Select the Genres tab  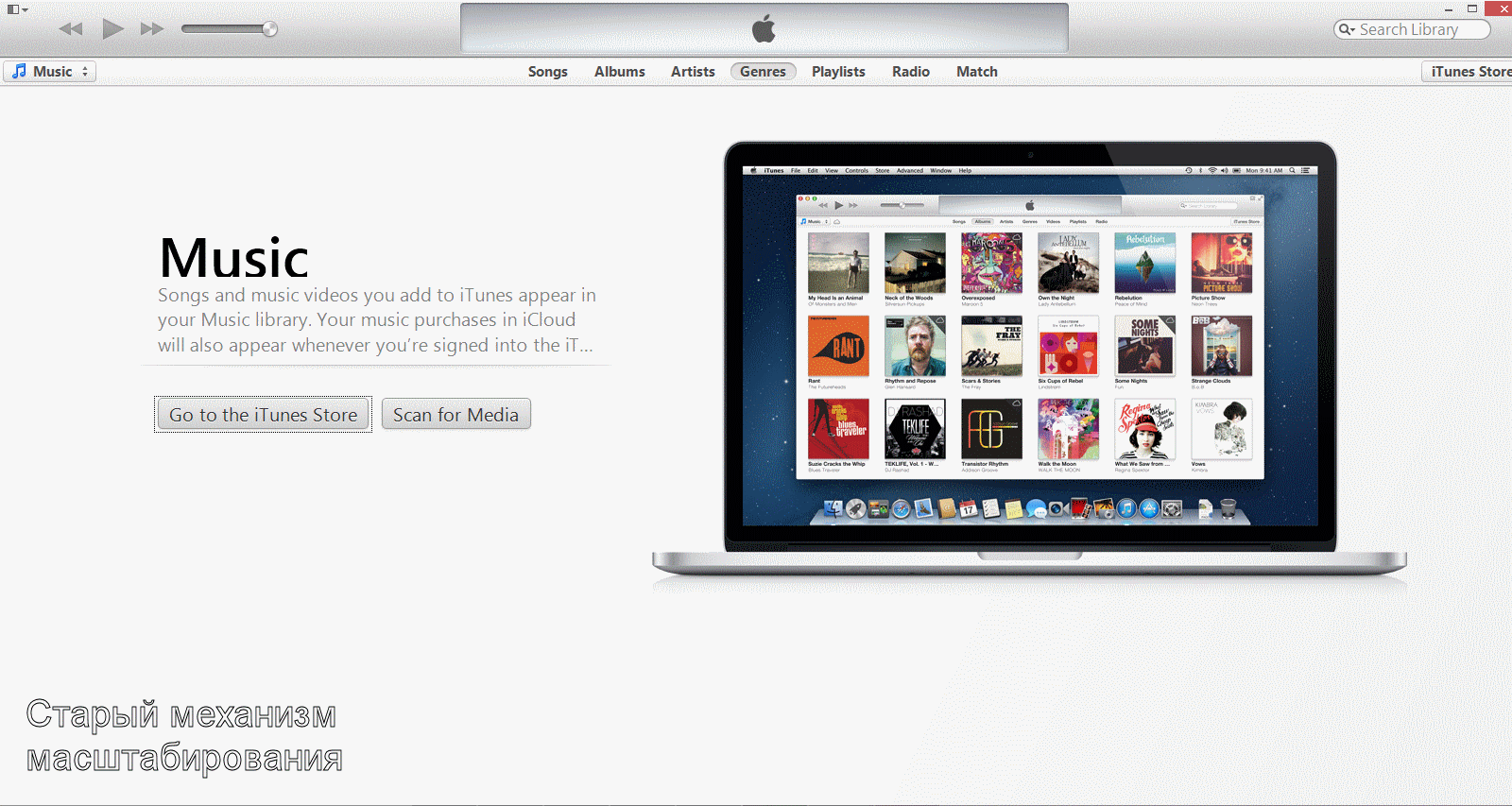tap(763, 72)
